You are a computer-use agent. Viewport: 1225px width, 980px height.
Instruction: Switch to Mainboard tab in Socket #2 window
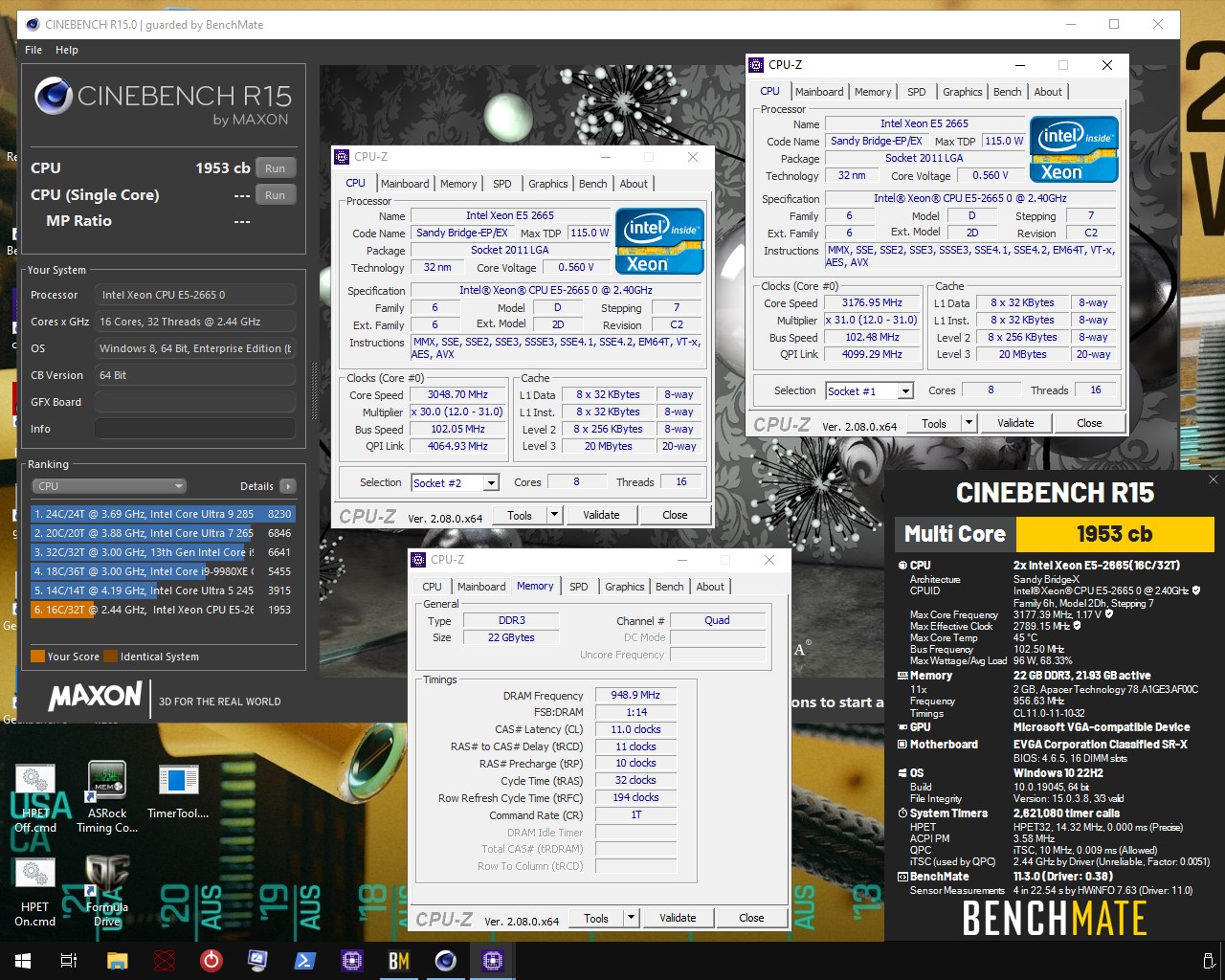click(x=405, y=184)
